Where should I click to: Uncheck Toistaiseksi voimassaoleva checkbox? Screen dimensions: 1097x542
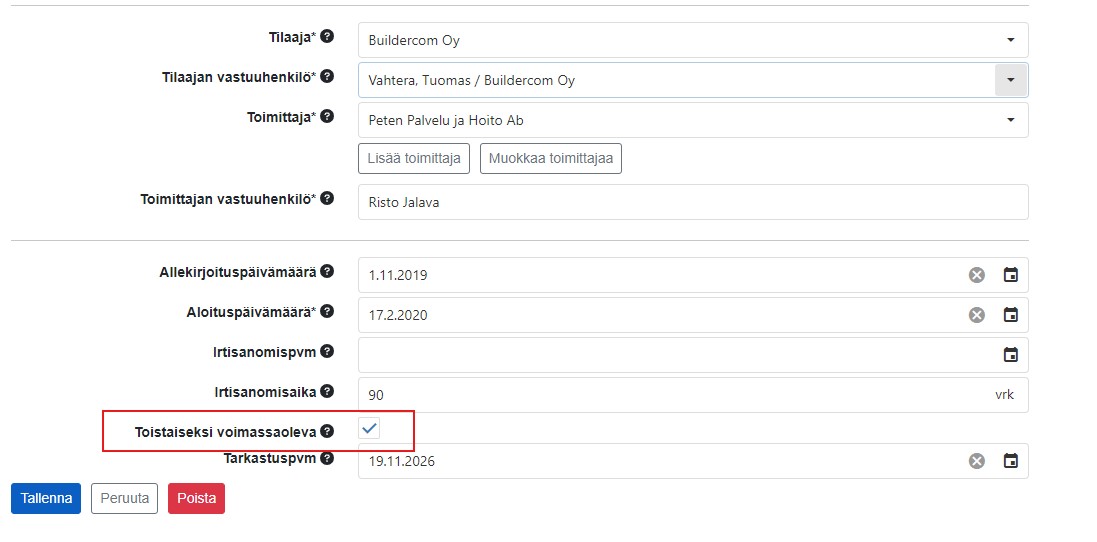click(369, 428)
